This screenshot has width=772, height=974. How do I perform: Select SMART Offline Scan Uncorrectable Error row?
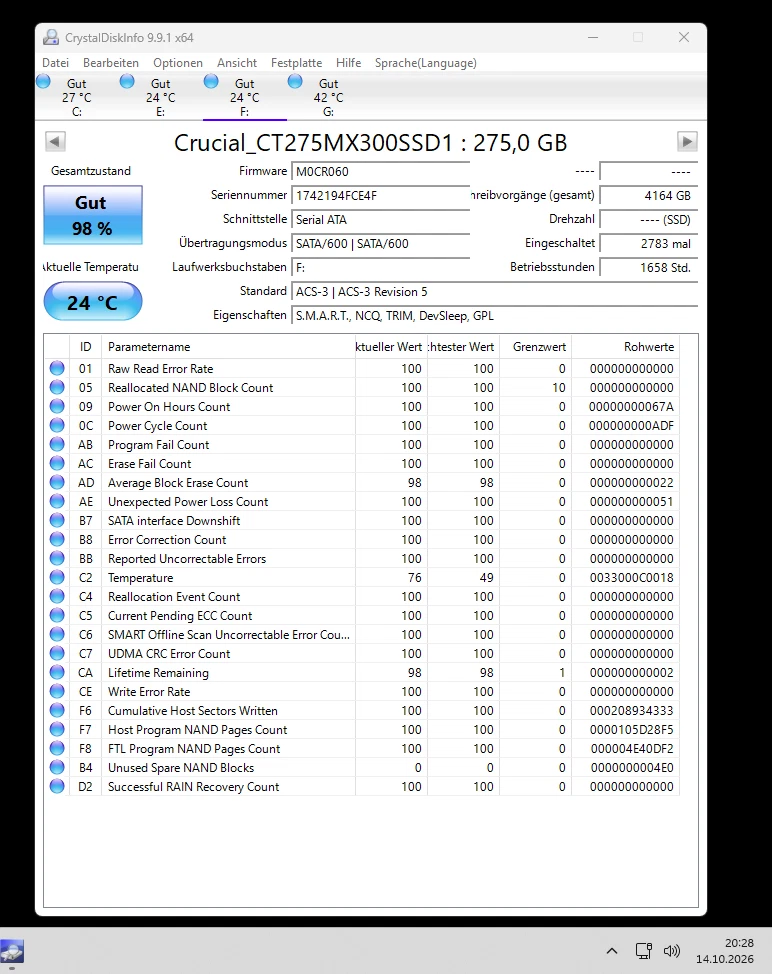(x=361, y=635)
